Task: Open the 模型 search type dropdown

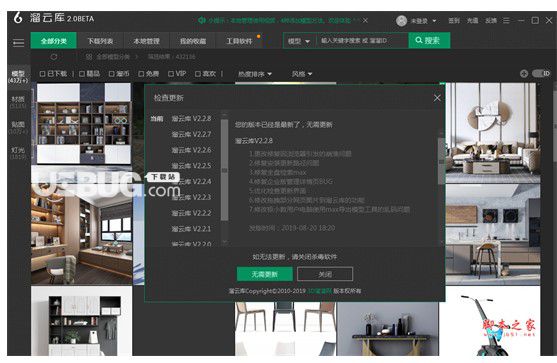Action: [299, 41]
